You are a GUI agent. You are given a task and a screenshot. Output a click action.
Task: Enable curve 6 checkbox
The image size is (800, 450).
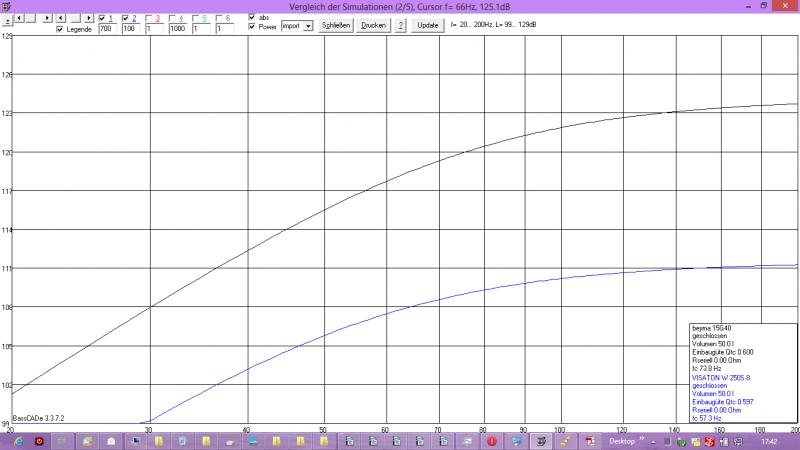219,18
